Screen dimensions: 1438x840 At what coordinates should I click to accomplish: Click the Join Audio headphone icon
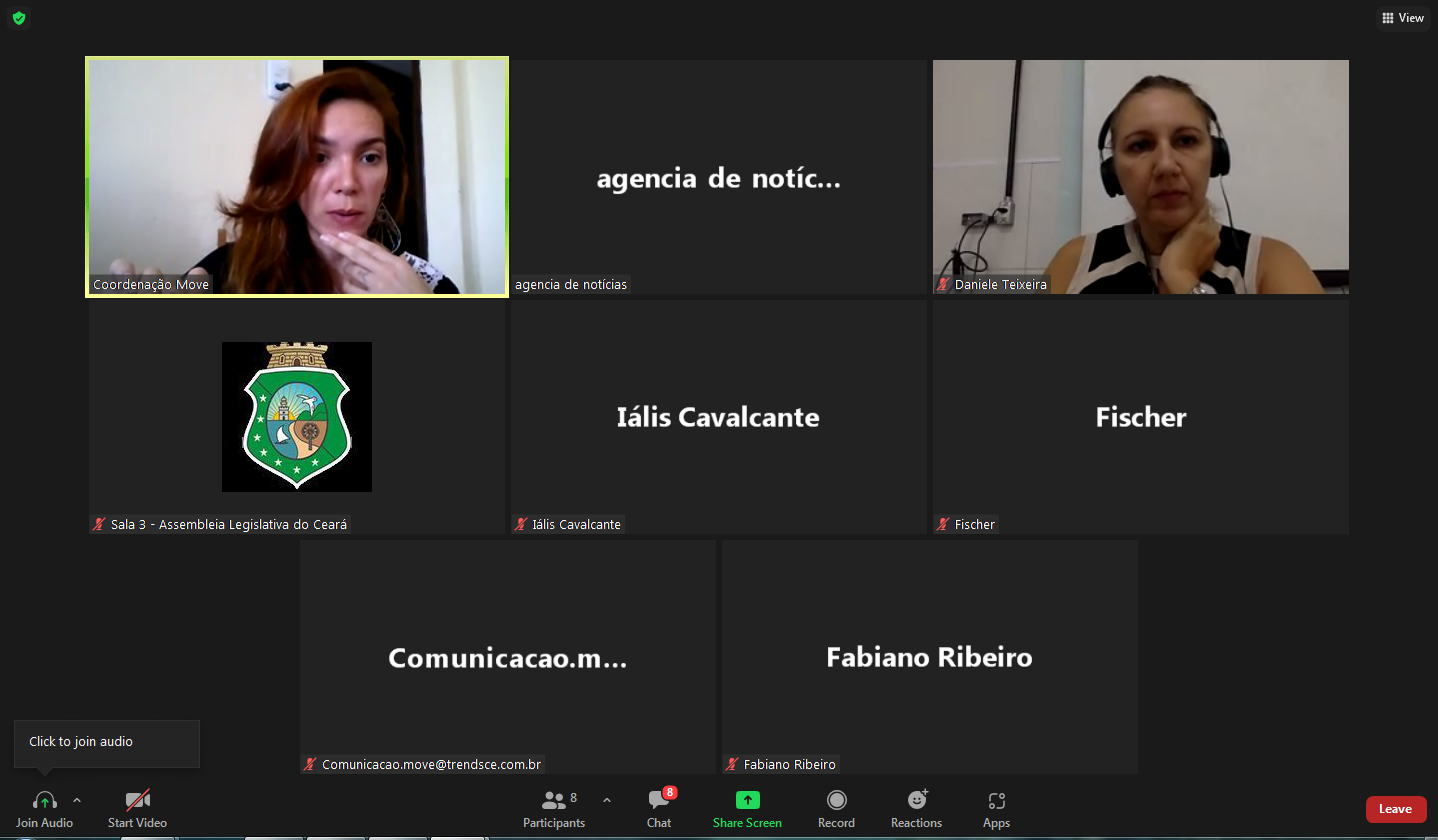[44, 800]
